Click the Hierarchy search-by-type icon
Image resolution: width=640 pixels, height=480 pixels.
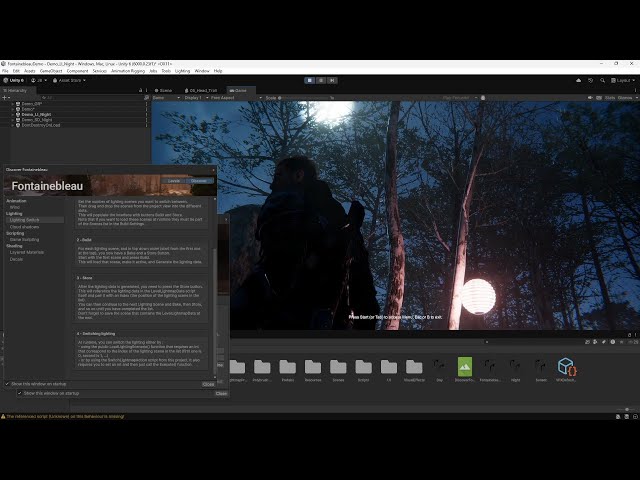147,98
